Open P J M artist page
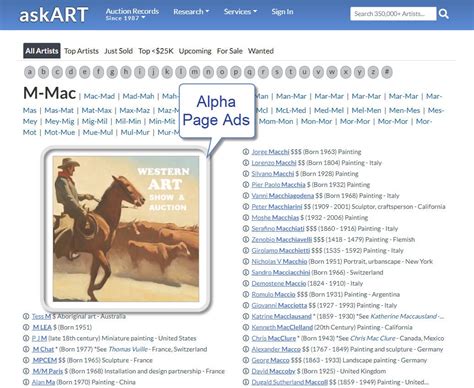The height and width of the screenshot is (388, 474). tap(39, 338)
